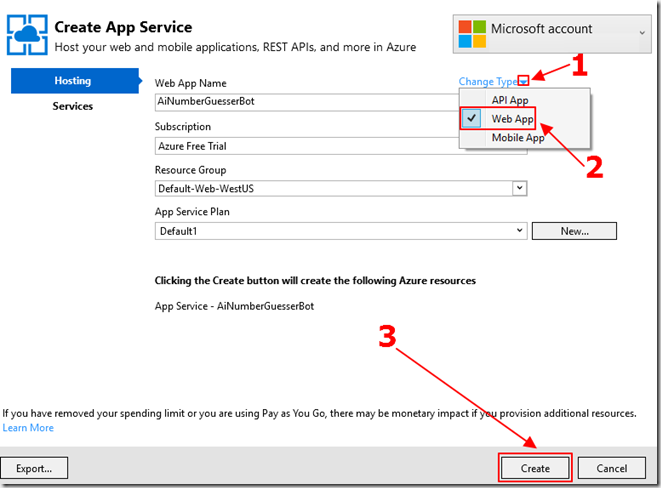The image size is (661, 488).
Task: Expand the Resource Group dropdown arrow
Action: (519, 188)
